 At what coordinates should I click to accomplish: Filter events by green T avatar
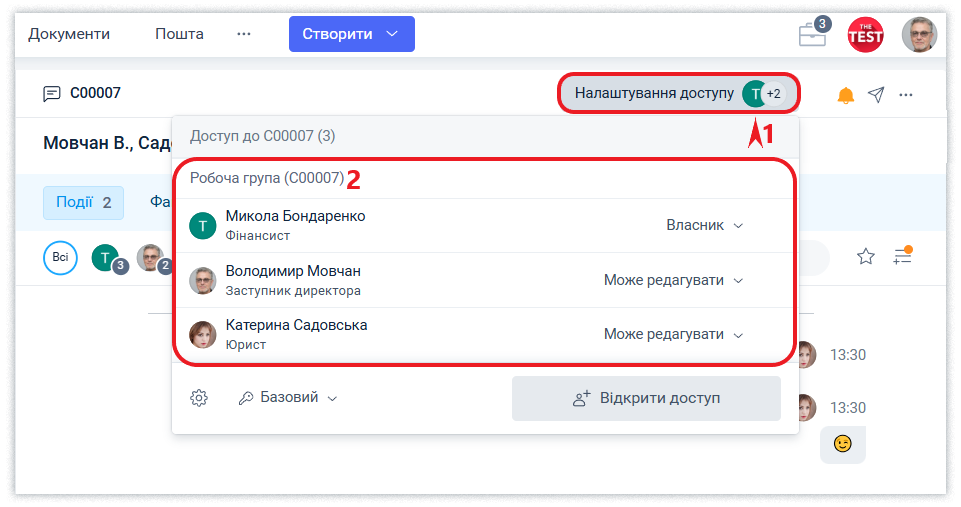[105, 258]
